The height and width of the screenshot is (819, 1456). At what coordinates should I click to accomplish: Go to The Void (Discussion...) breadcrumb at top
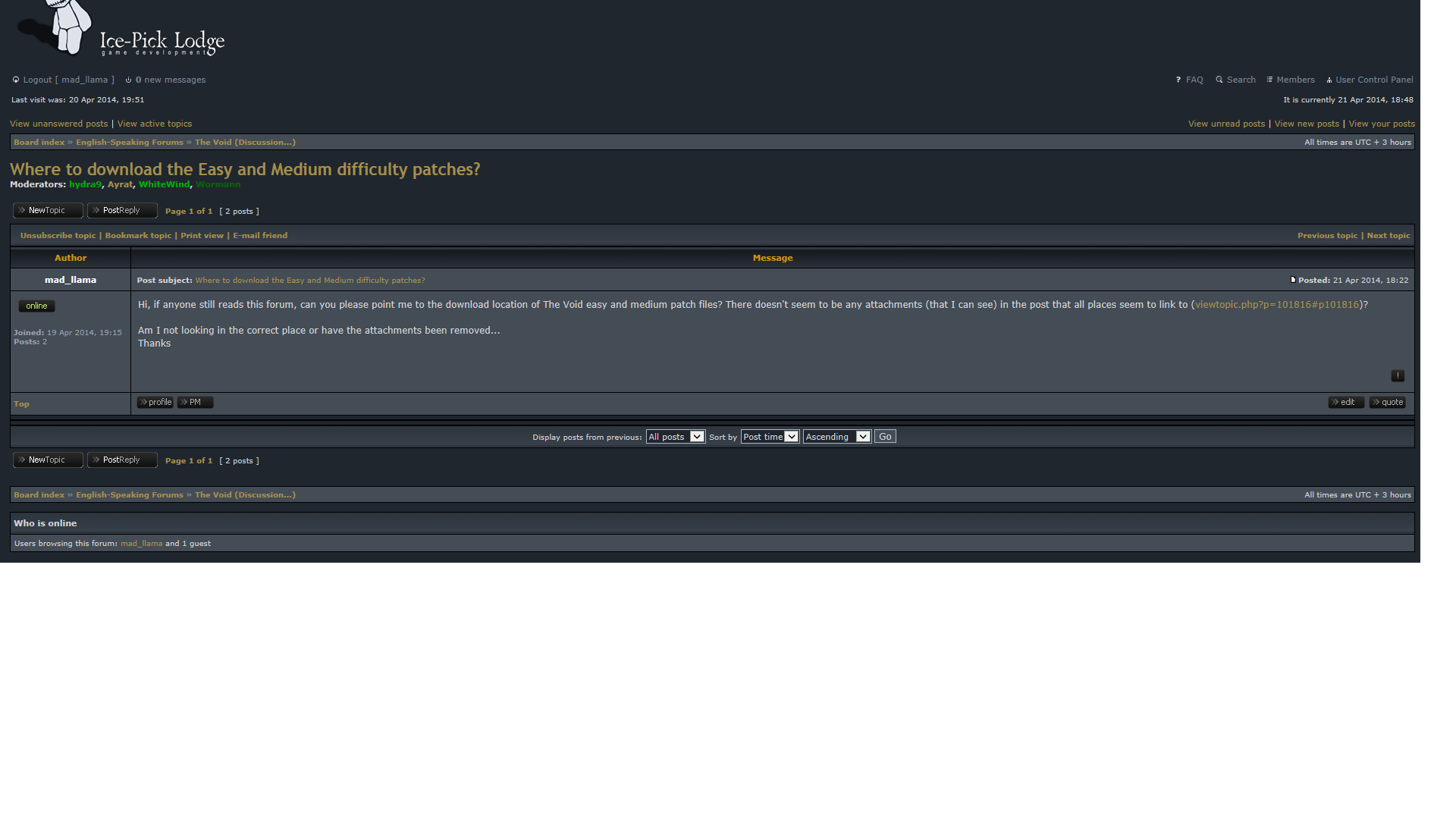tap(245, 143)
